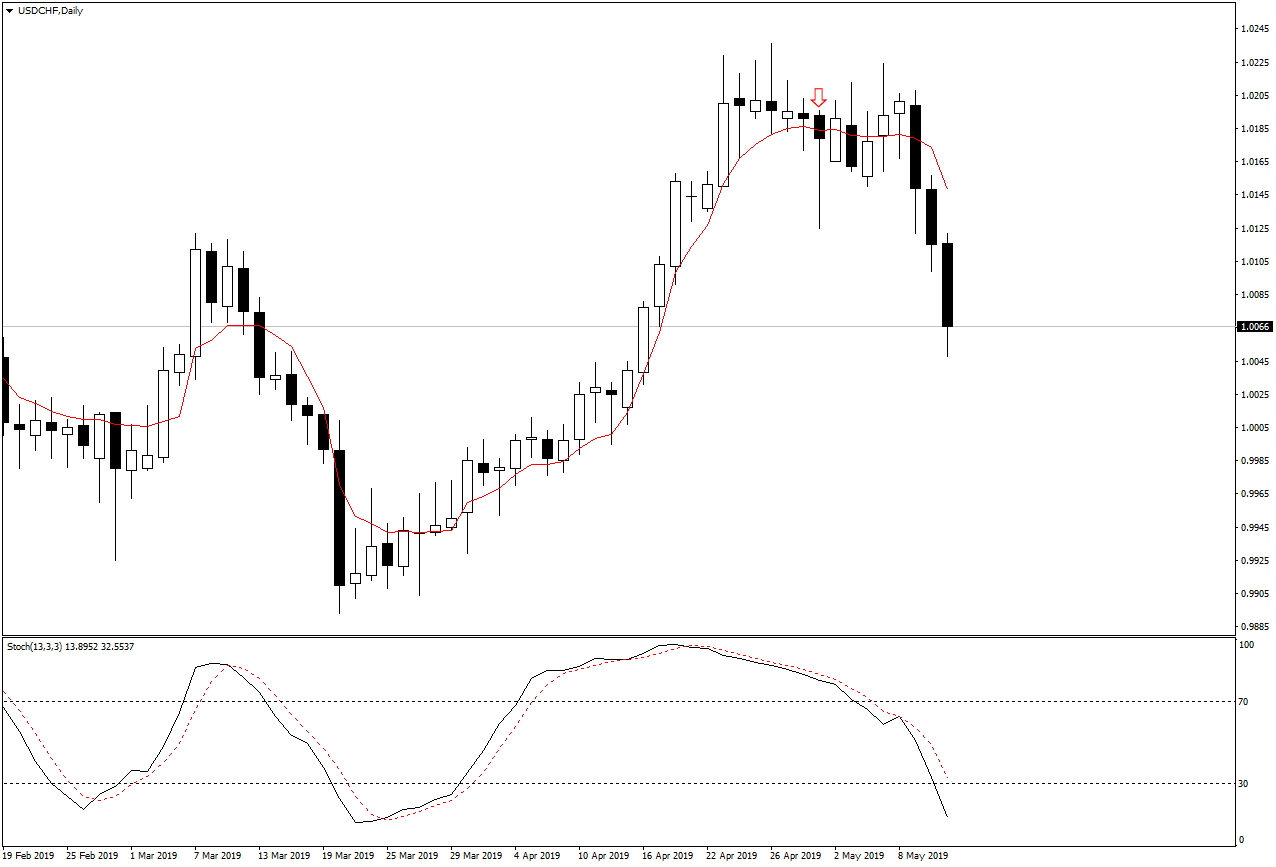Screen dimensions: 1276x867
Task: Click the 25 Feb 2019 date label
Action: pos(92,856)
